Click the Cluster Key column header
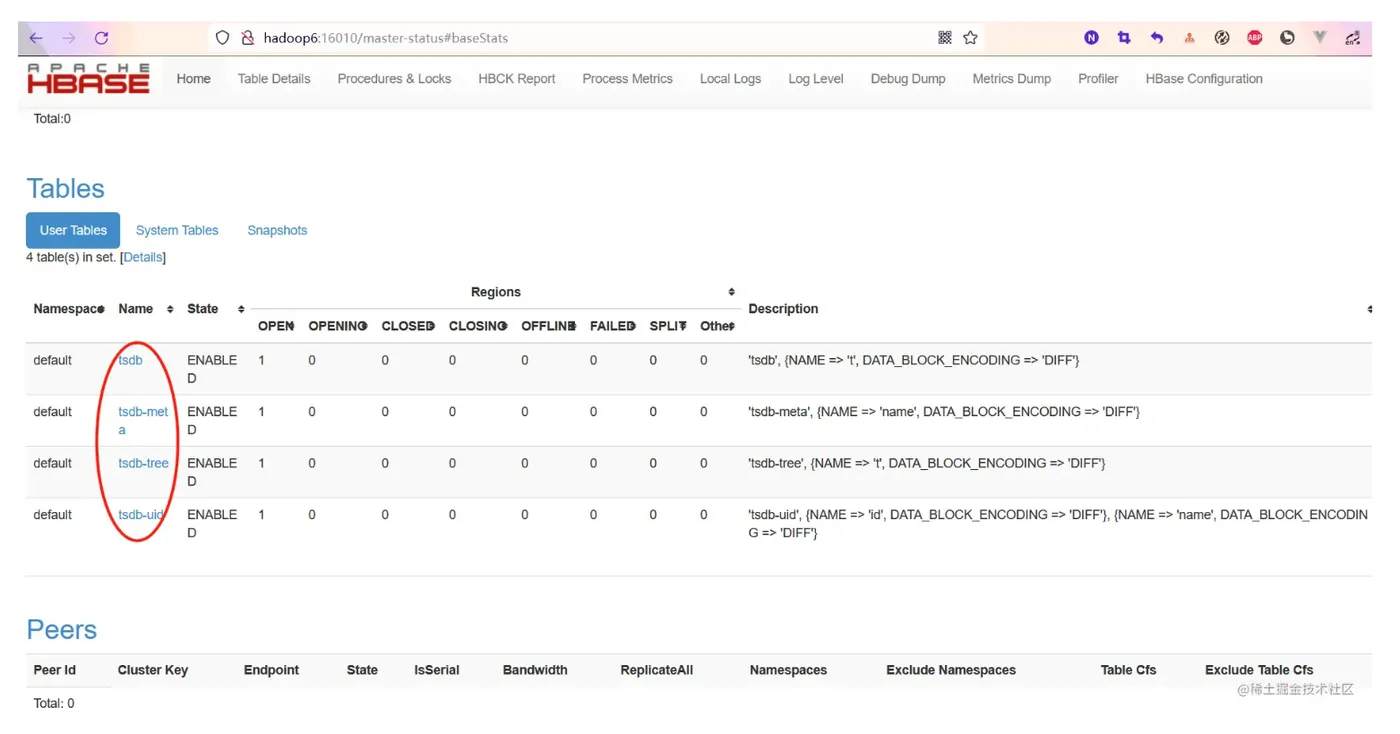Viewport: 1400px width, 734px height. pyautogui.click(x=152, y=670)
